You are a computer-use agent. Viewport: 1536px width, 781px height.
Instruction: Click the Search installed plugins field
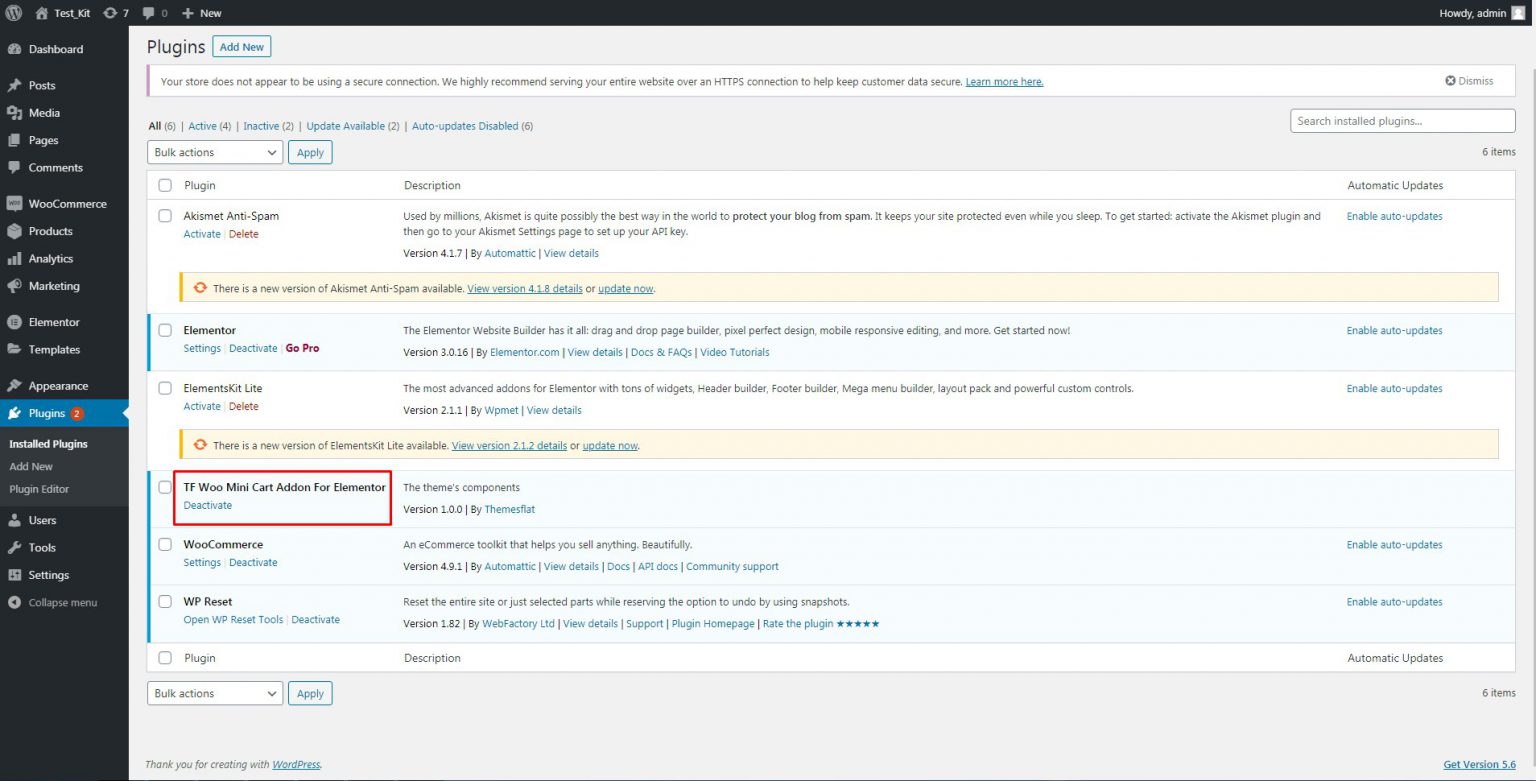point(1402,121)
